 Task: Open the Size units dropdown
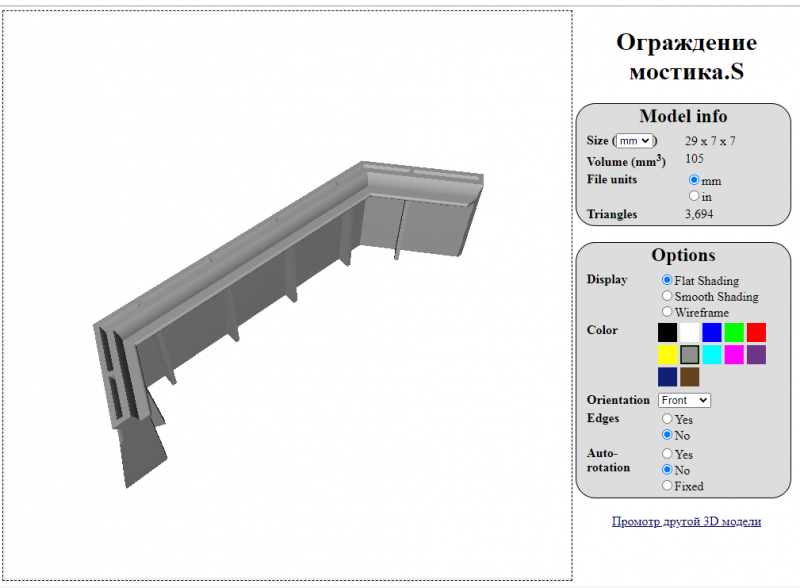(x=634, y=142)
